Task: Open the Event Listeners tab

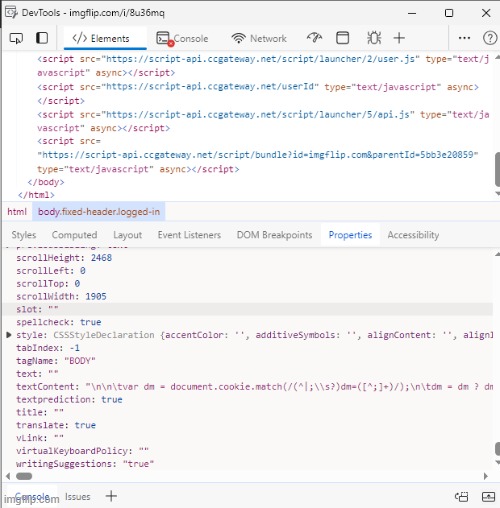Action: [x=189, y=235]
